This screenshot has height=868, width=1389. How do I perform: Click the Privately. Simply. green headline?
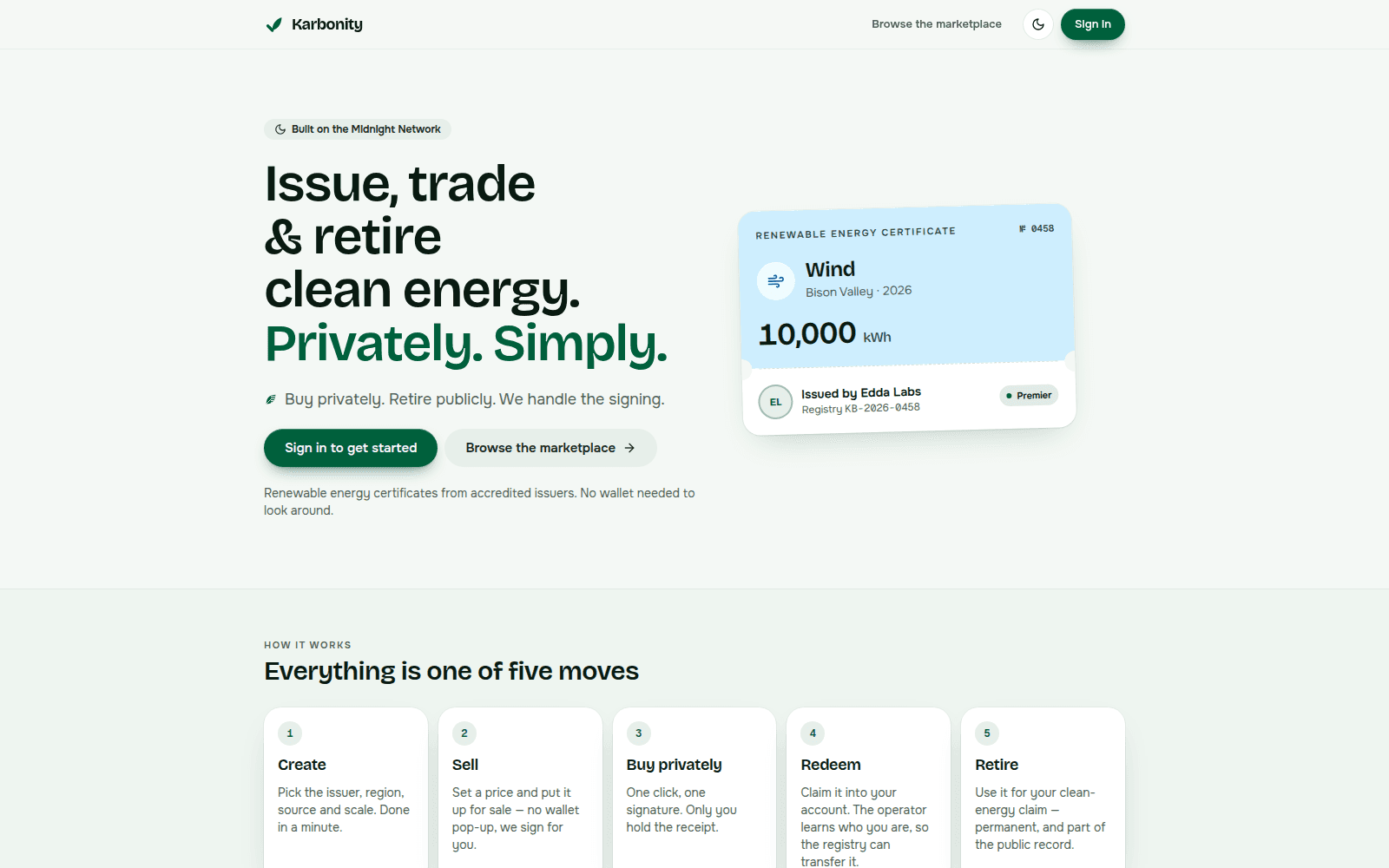466,344
